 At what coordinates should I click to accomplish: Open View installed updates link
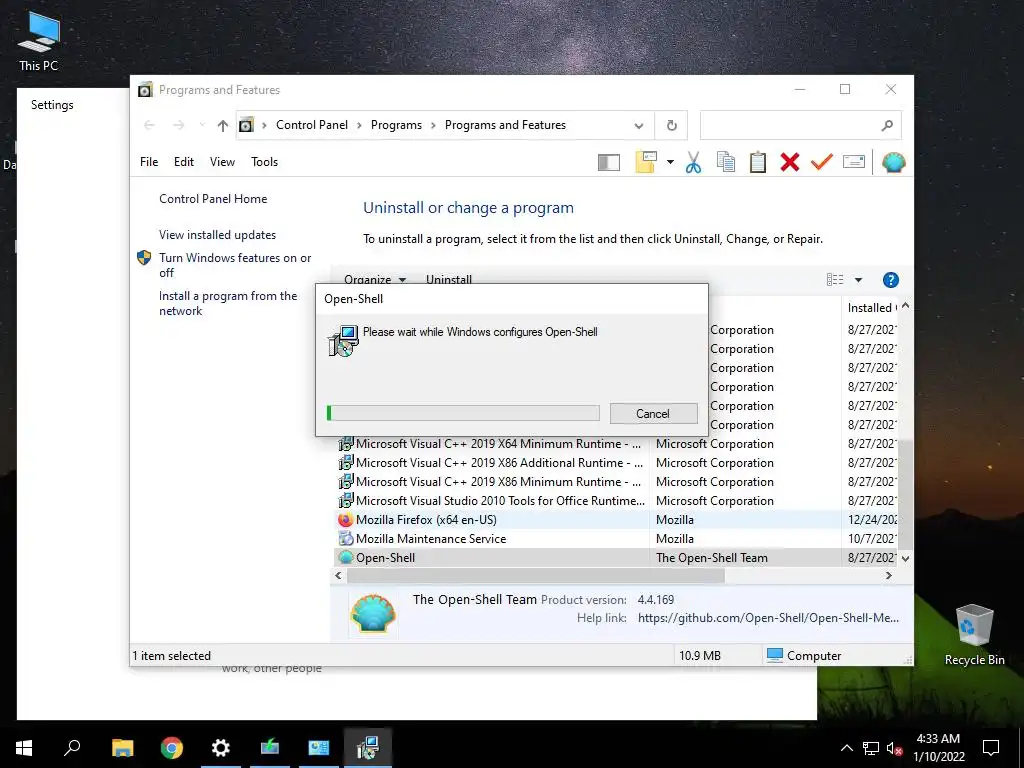(x=217, y=234)
